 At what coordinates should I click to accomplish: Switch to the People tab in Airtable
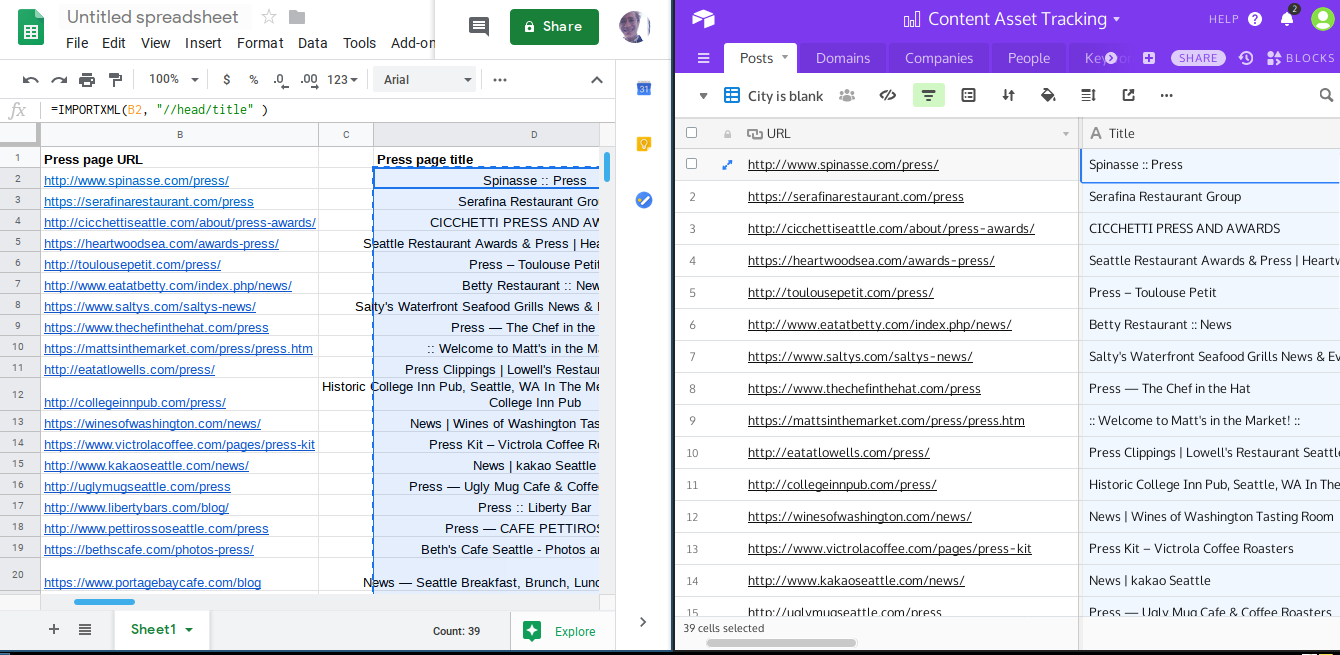[1029, 58]
